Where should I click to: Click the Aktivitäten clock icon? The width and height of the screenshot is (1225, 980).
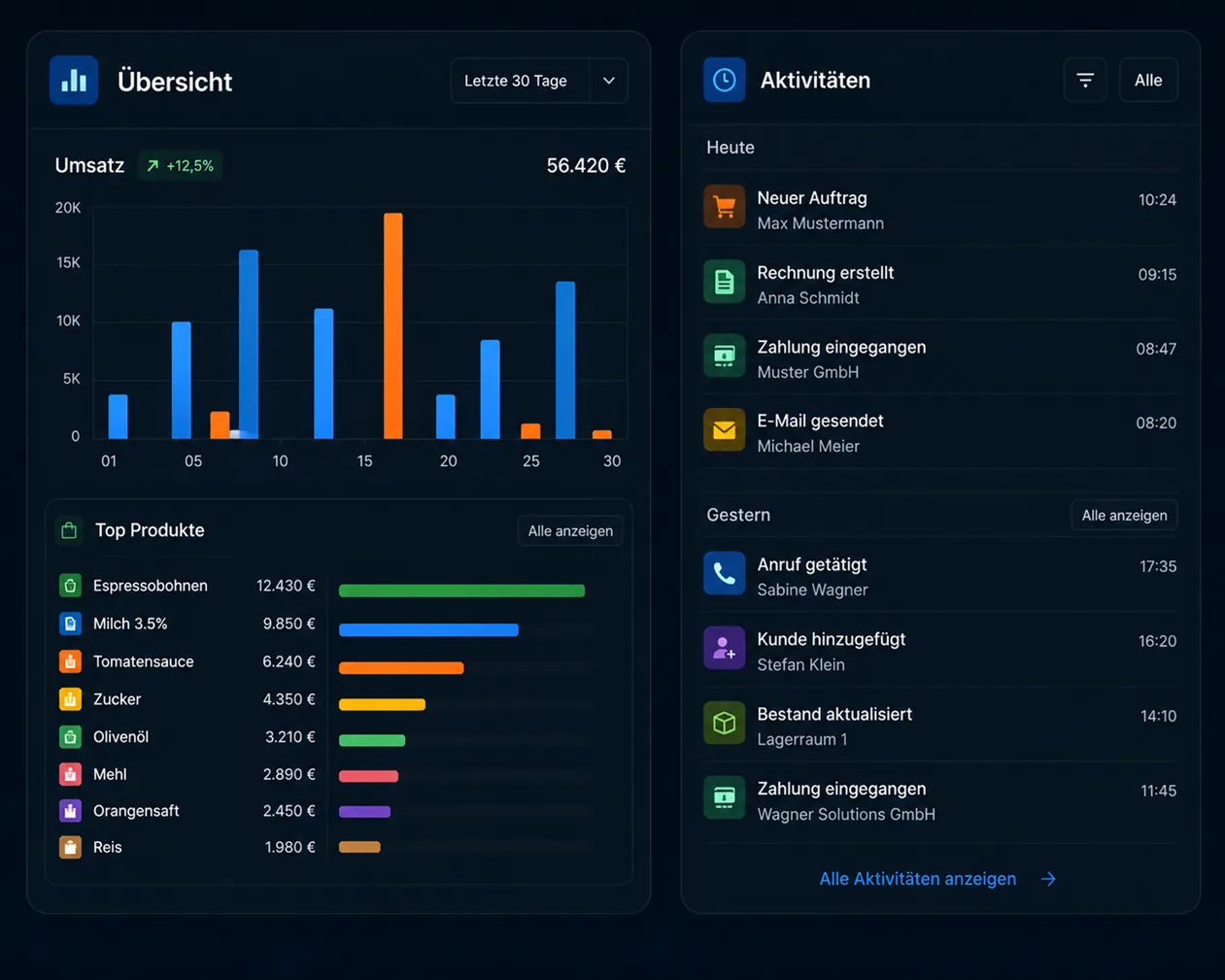click(725, 80)
